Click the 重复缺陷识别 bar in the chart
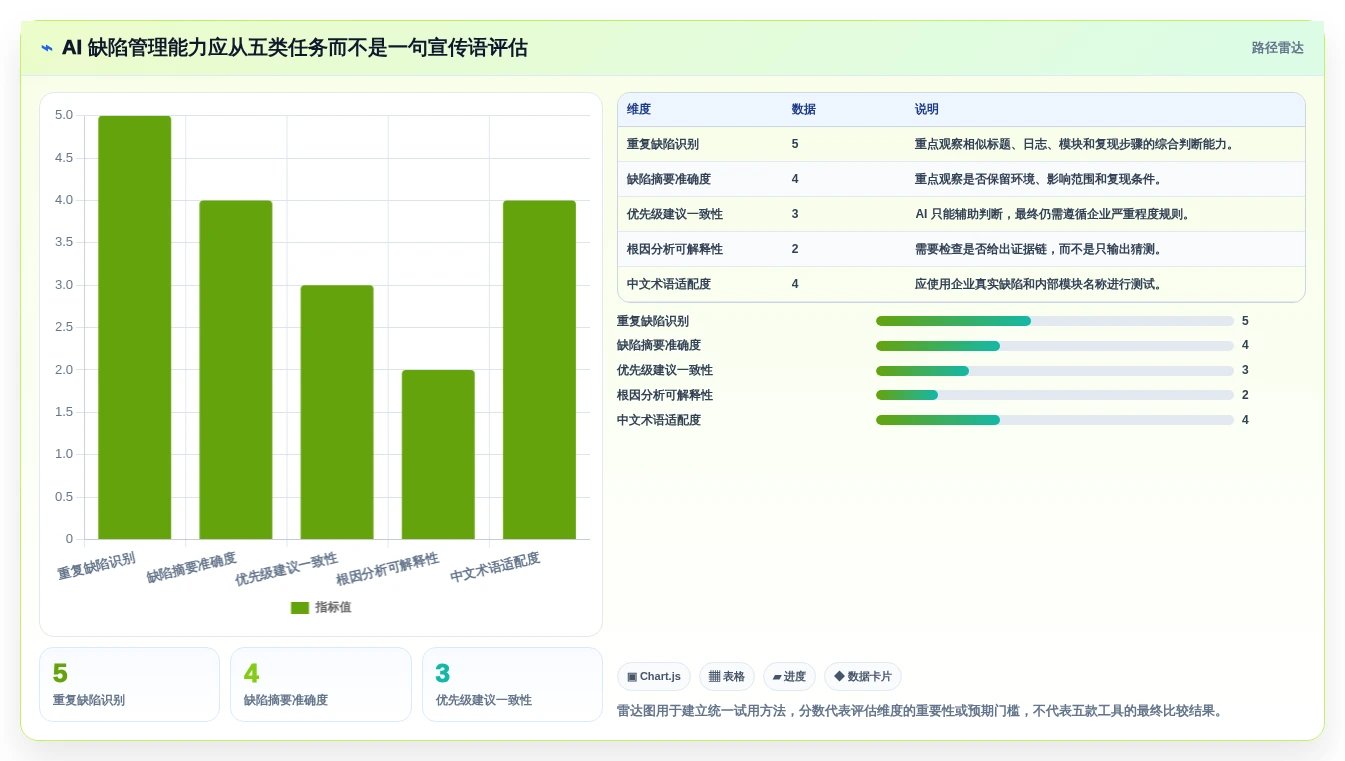The image size is (1345, 761). click(x=135, y=328)
